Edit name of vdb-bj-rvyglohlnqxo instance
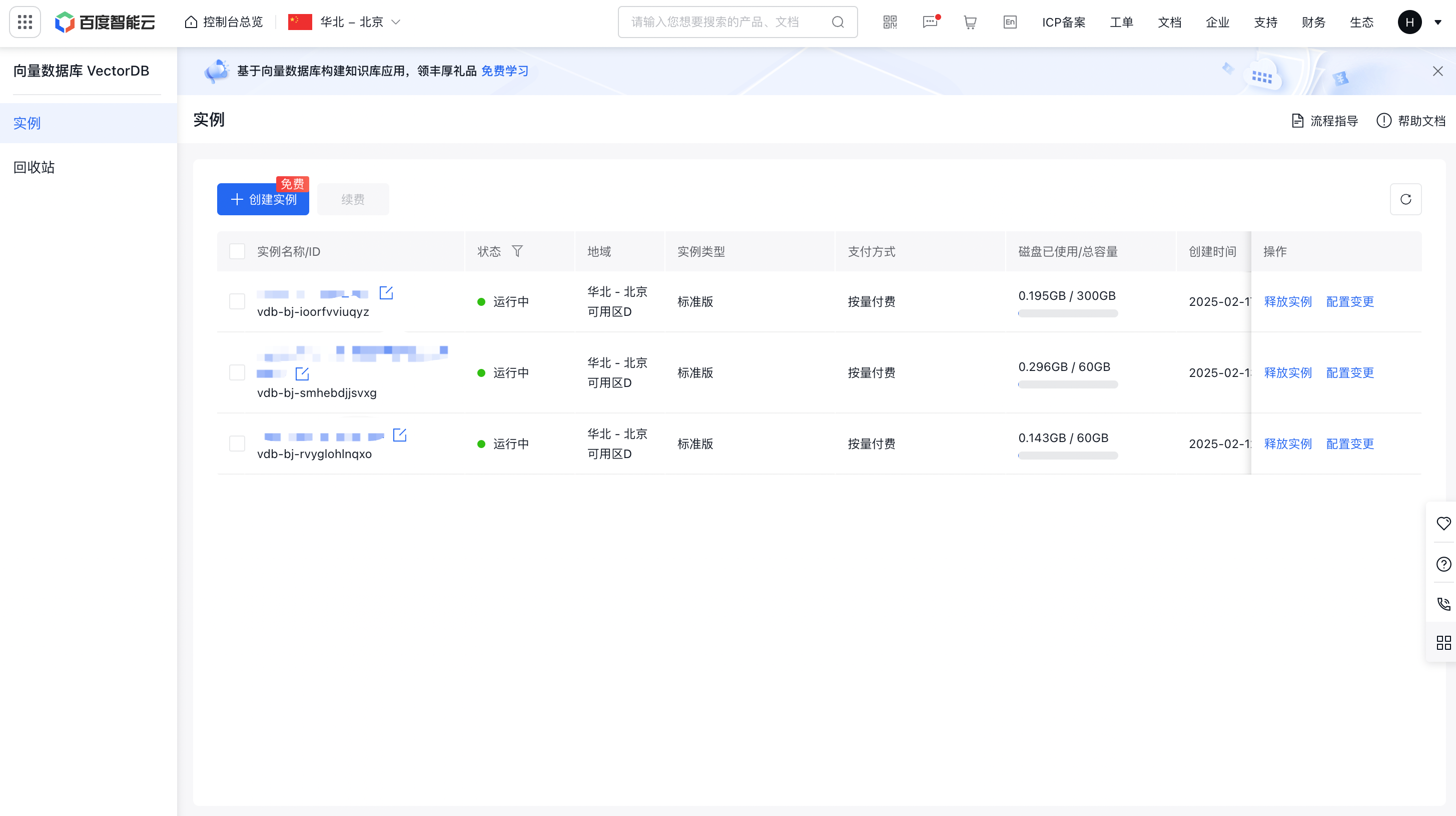 coord(400,435)
